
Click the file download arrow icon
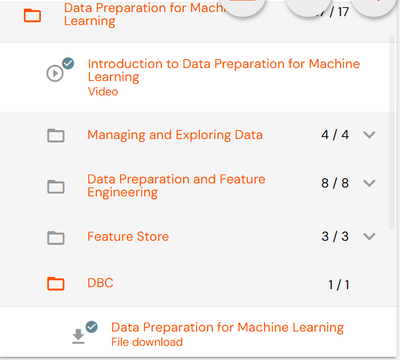(78, 336)
